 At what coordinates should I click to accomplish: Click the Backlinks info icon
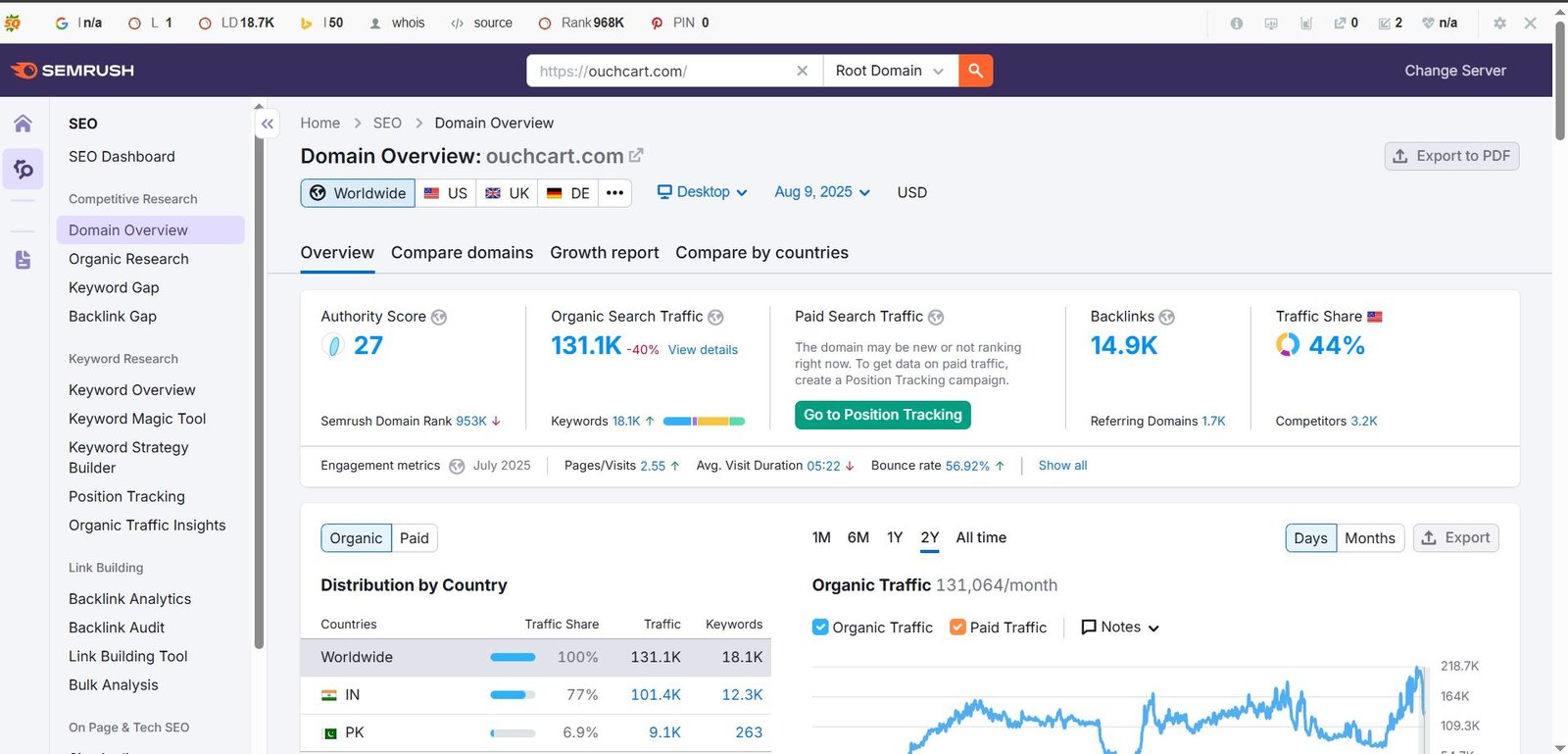tap(1166, 317)
